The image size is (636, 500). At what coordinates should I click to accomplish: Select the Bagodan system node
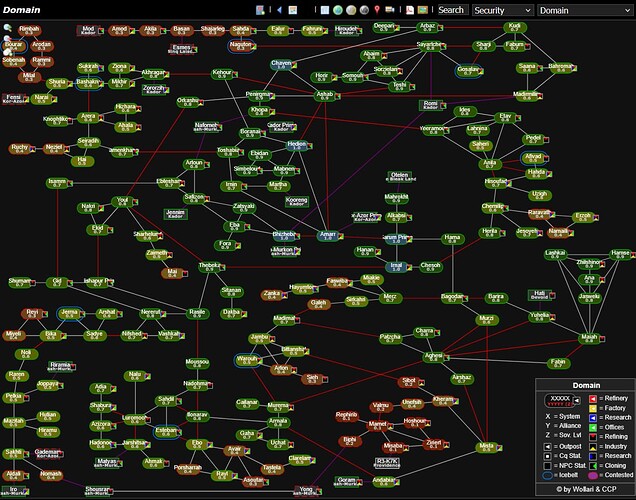[x=451, y=298]
